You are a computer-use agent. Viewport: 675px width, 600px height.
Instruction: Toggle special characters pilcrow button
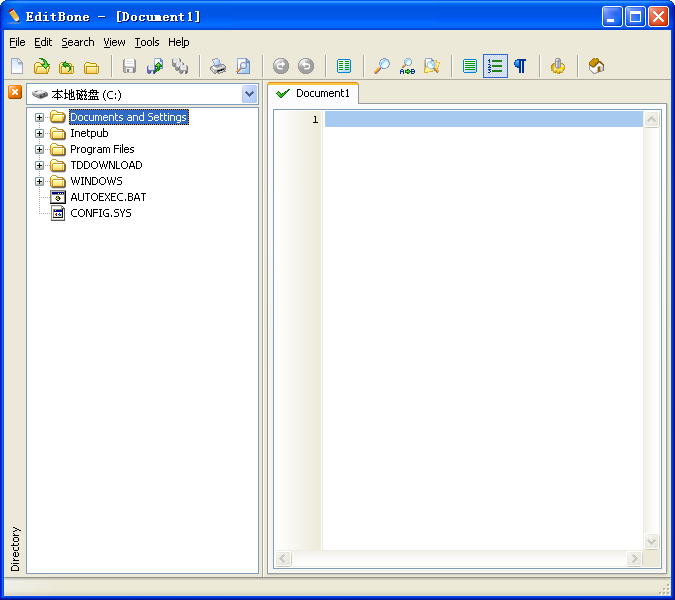point(520,66)
